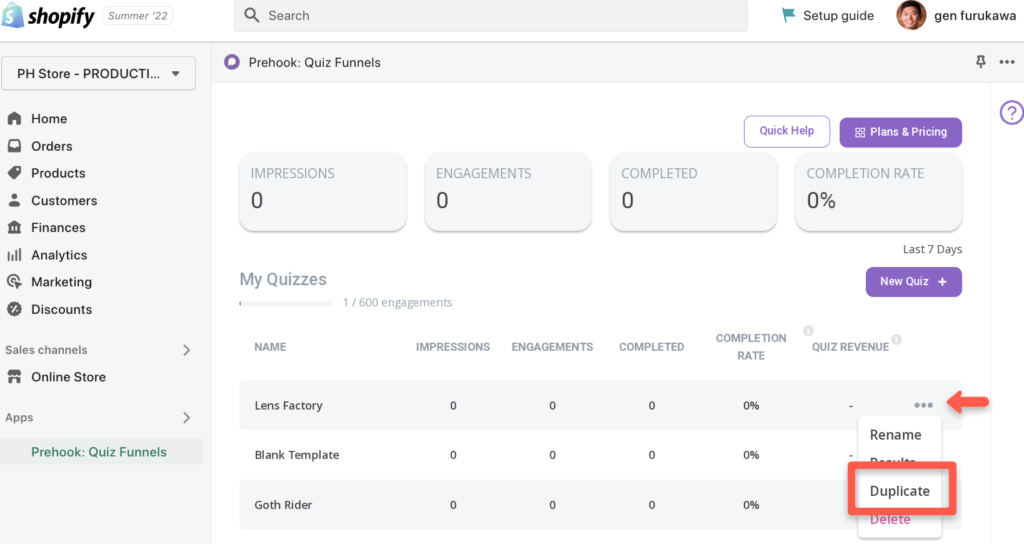Image resolution: width=1024 pixels, height=544 pixels.
Task: Click the Last 7 Days label
Action: [932, 249]
